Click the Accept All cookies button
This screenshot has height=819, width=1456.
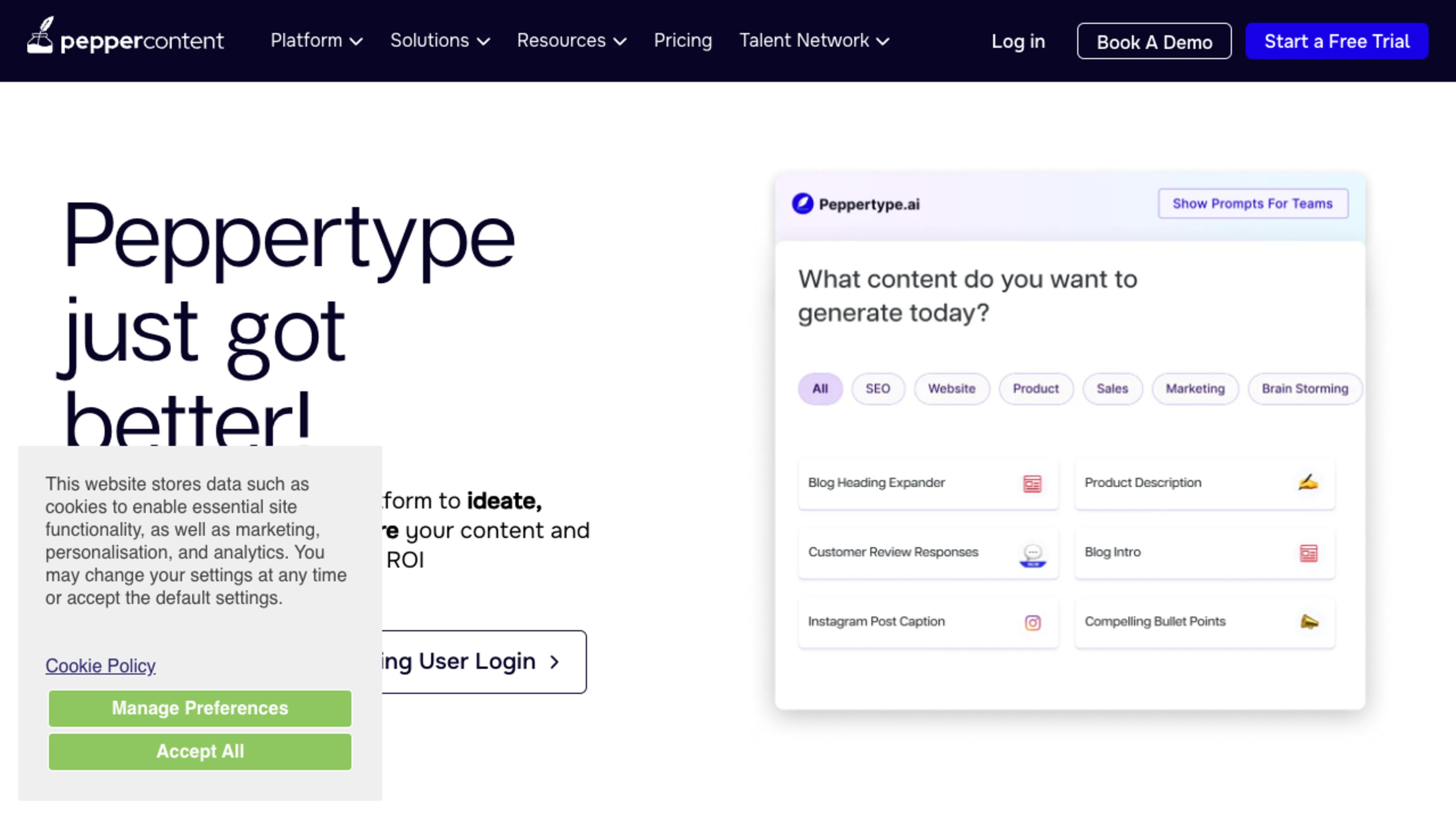200,752
